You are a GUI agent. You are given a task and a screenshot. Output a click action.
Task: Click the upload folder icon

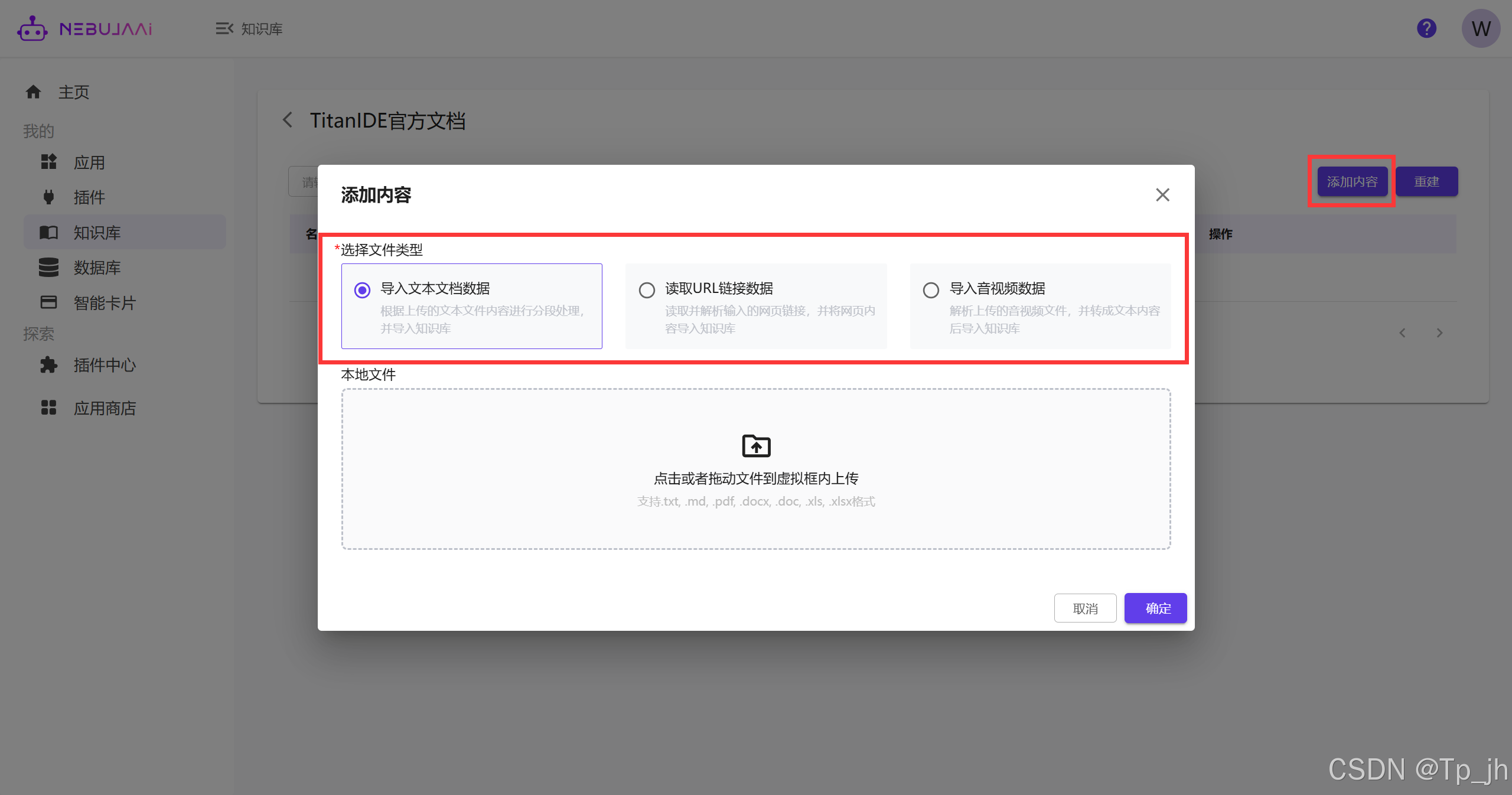click(756, 446)
